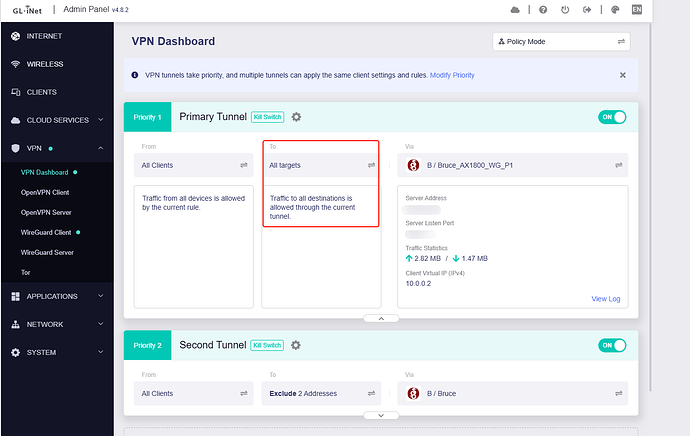Image resolution: width=690 pixels, height=436 pixels.
Task: Open the help question mark icon
Action: pyautogui.click(x=542, y=10)
